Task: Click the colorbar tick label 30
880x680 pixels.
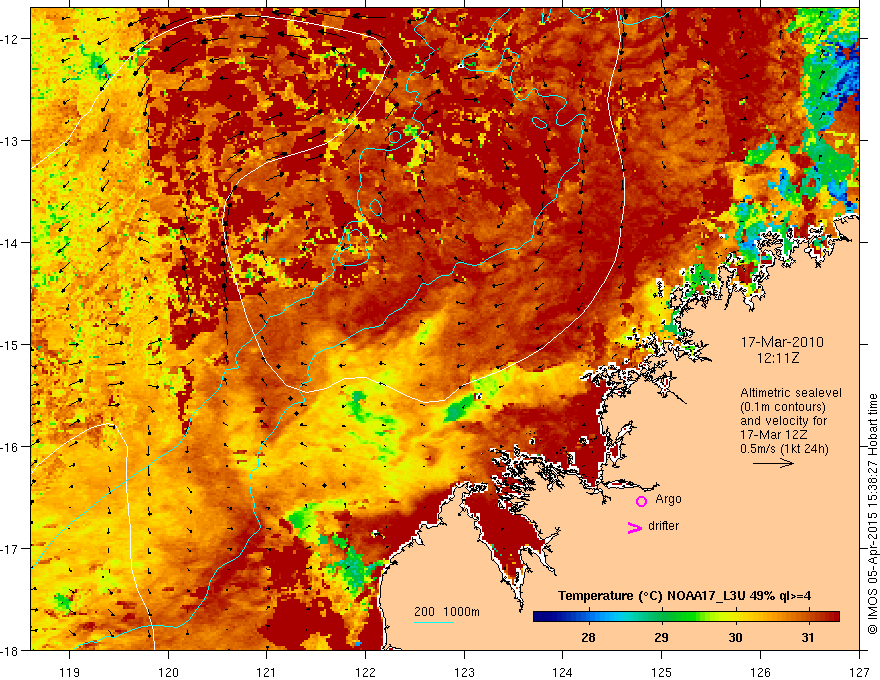Action: [x=735, y=637]
